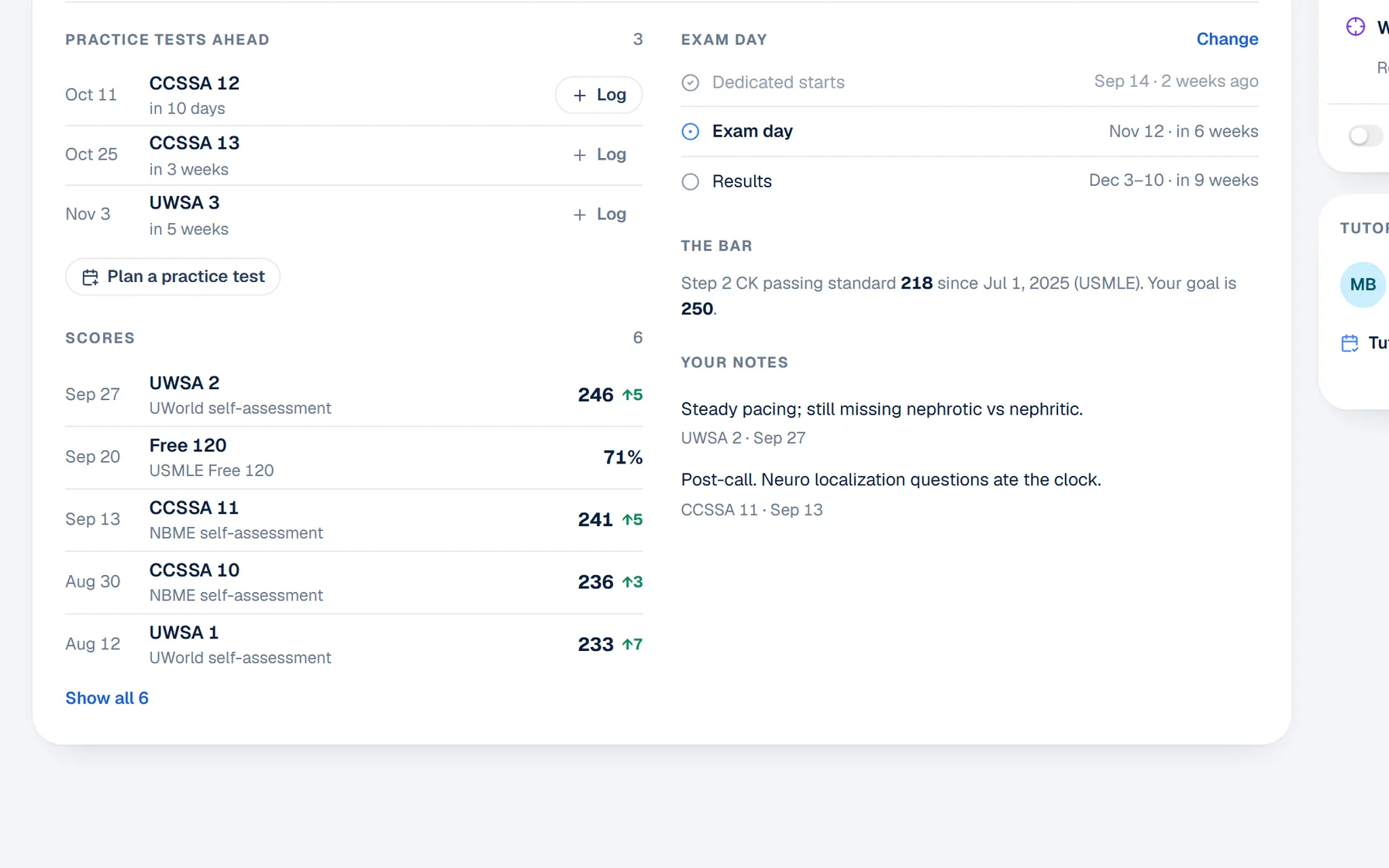The width and height of the screenshot is (1389, 868).
Task: Open the Free 120 score row
Action: [354, 457]
